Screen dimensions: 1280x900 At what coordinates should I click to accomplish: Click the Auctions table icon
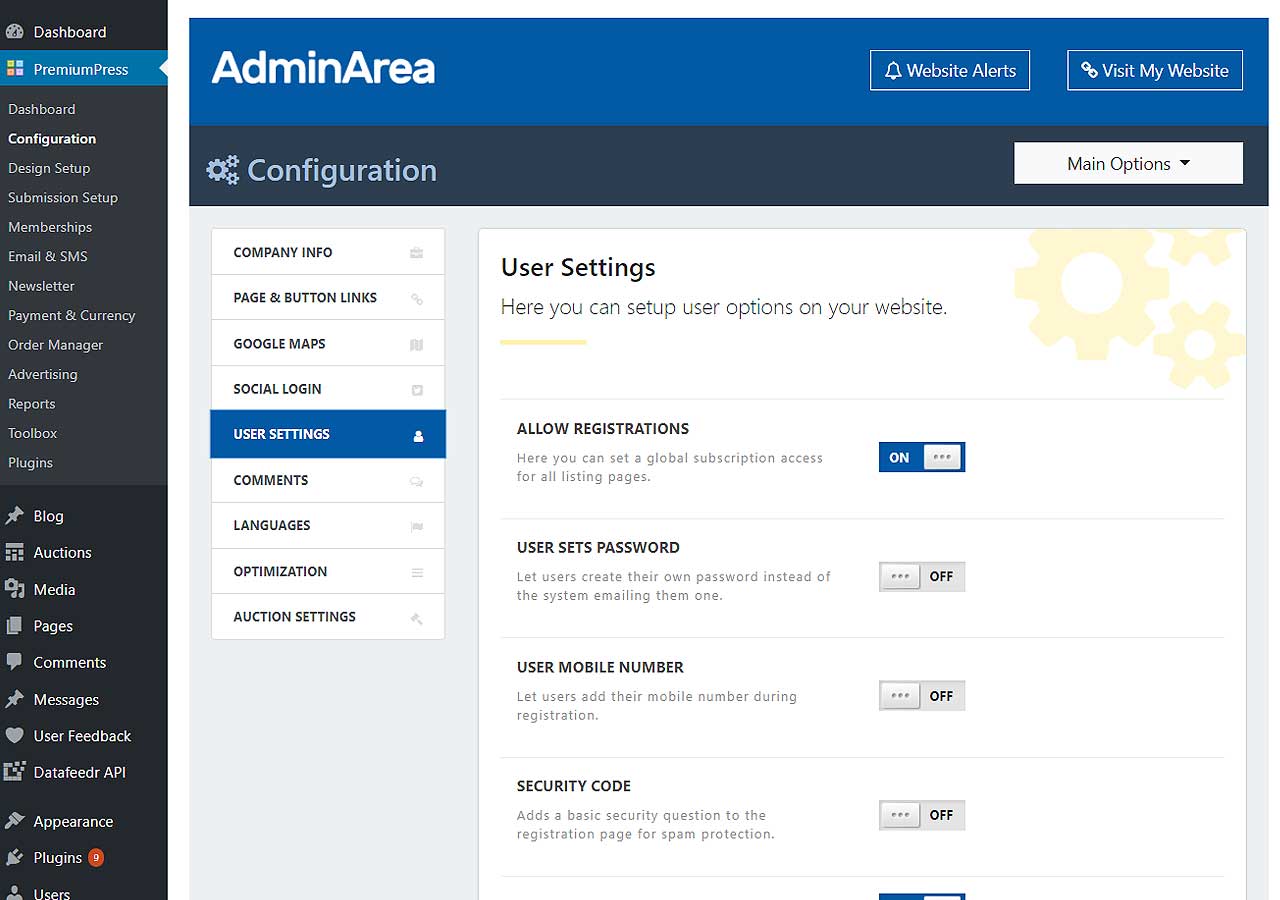tap(14, 552)
